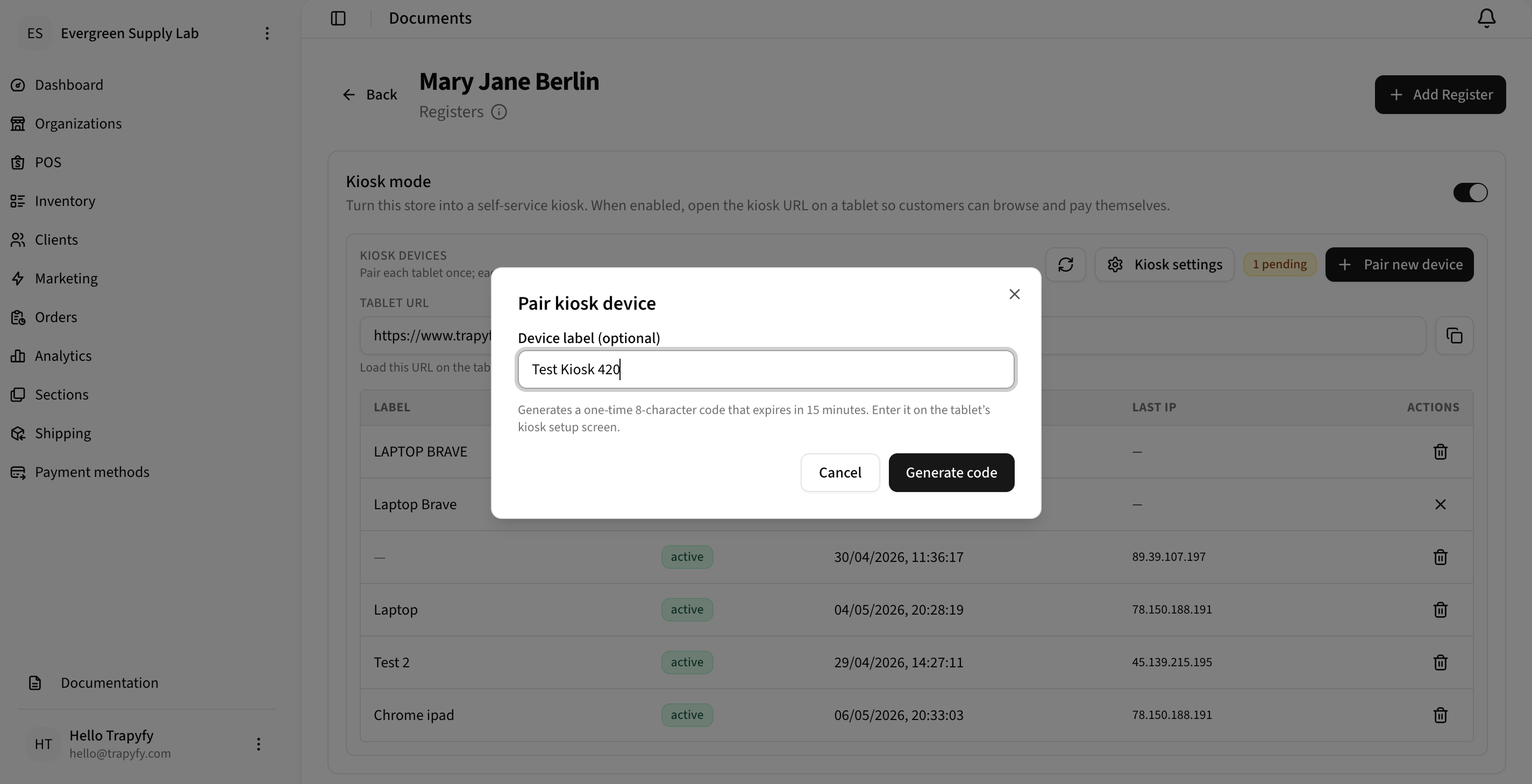The height and width of the screenshot is (784, 1532).
Task: Click the HT user avatar
Action: (44, 744)
